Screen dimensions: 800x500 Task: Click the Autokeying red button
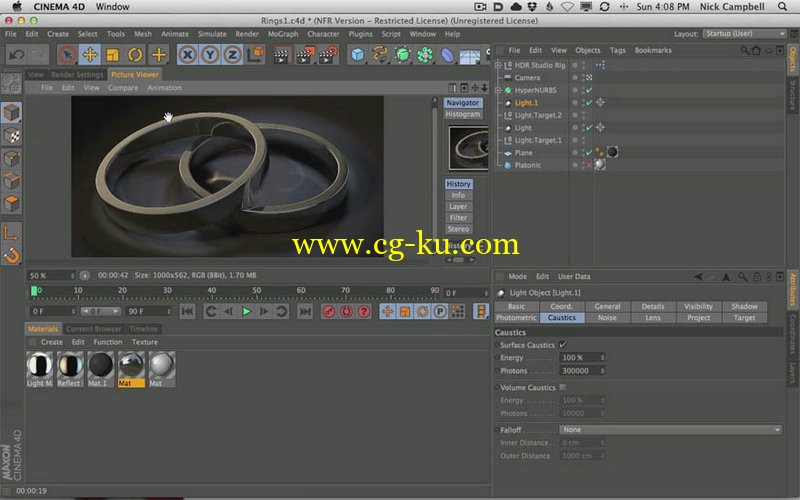click(346, 311)
